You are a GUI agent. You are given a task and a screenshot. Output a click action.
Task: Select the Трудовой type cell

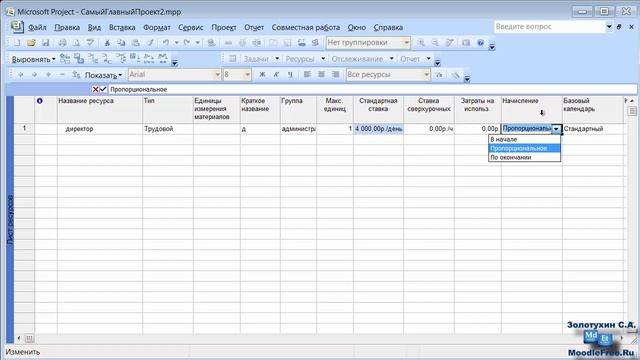pyautogui.click(x=168, y=129)
